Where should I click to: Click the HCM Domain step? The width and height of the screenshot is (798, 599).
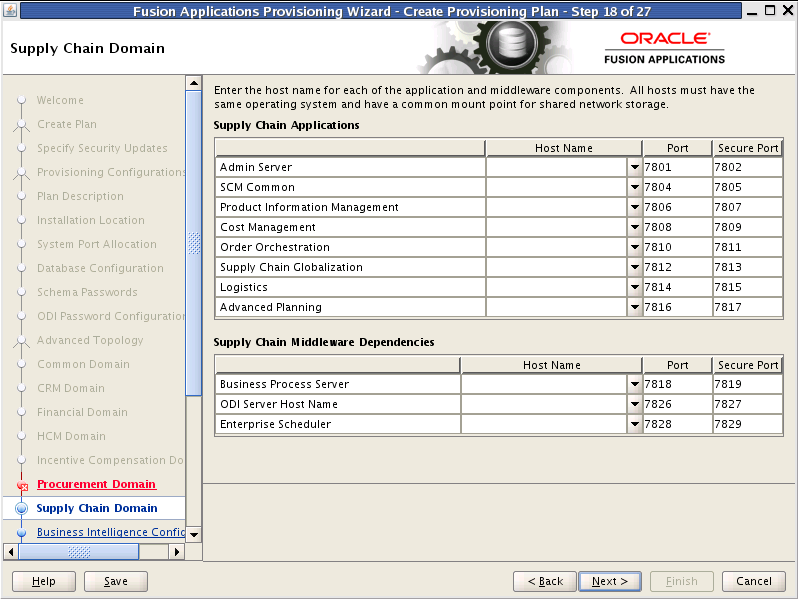click(x=71, y=436)
